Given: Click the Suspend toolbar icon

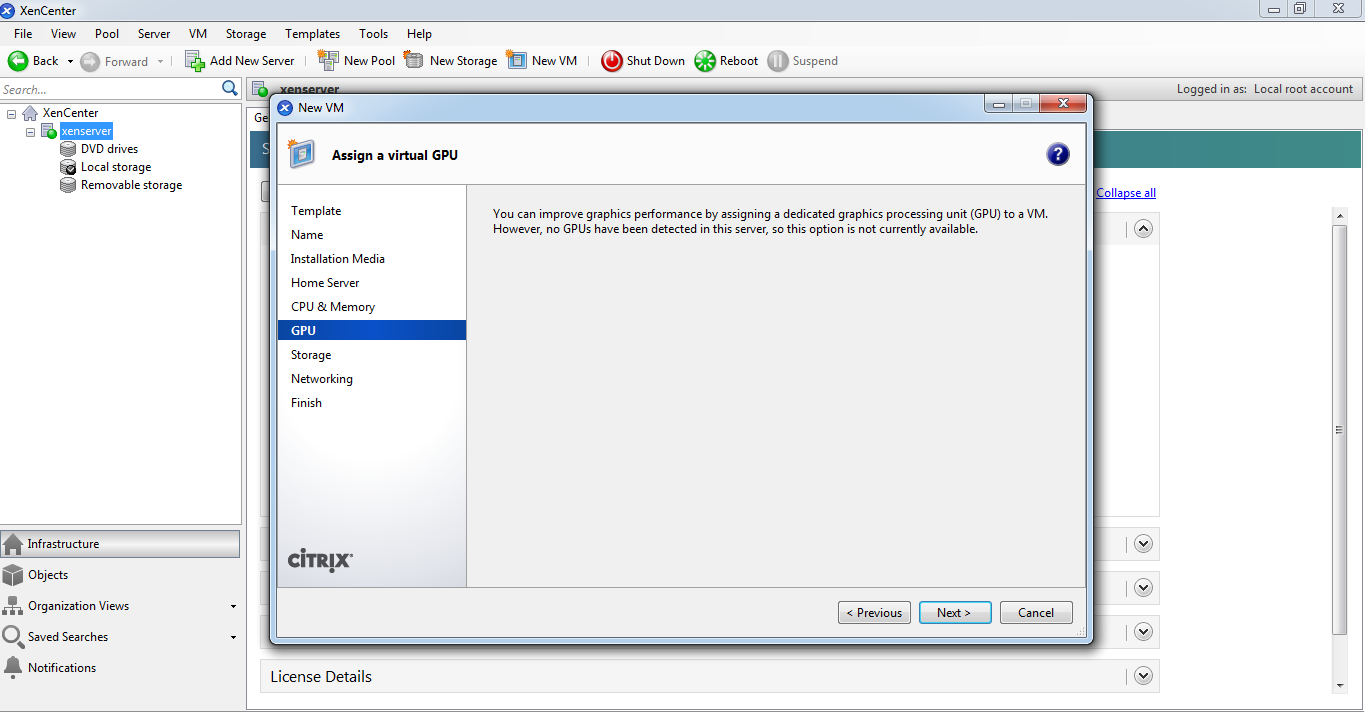Looking at the screenshot, I should tap(778, 61).
